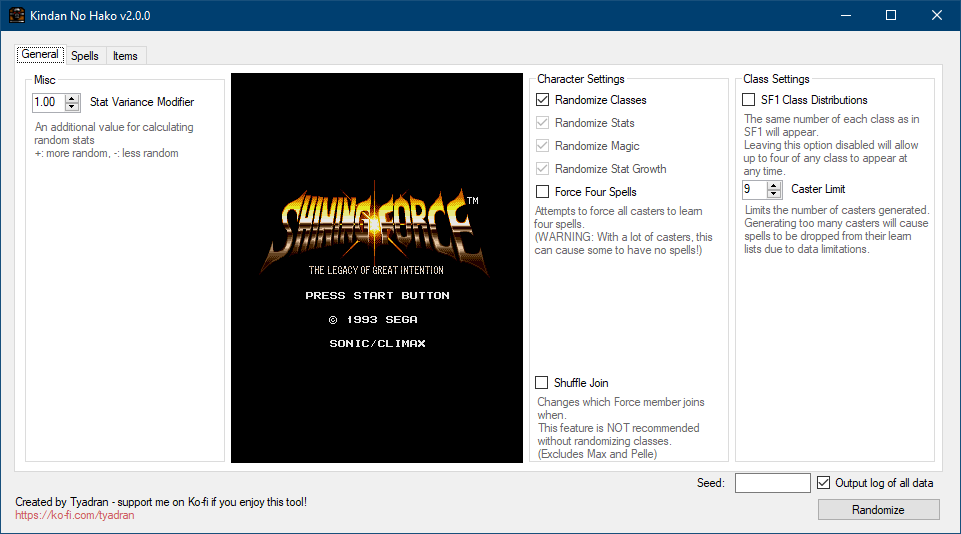Click the Stat Variance Modifier value field
The height and width of the screenshot is (534, 961).
[x=47, y=102]
